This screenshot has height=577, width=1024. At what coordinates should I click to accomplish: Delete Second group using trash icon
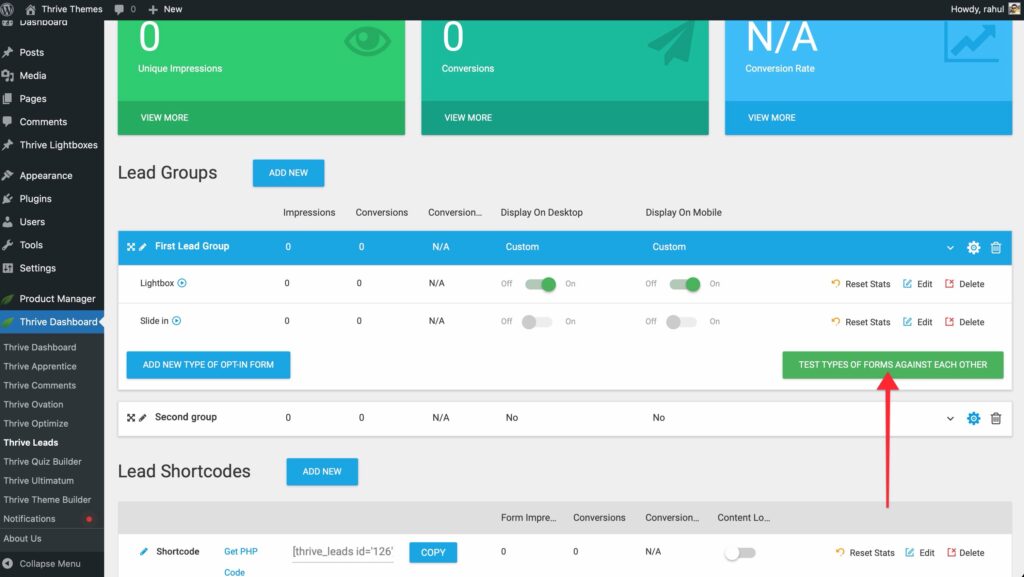(995, 418)
